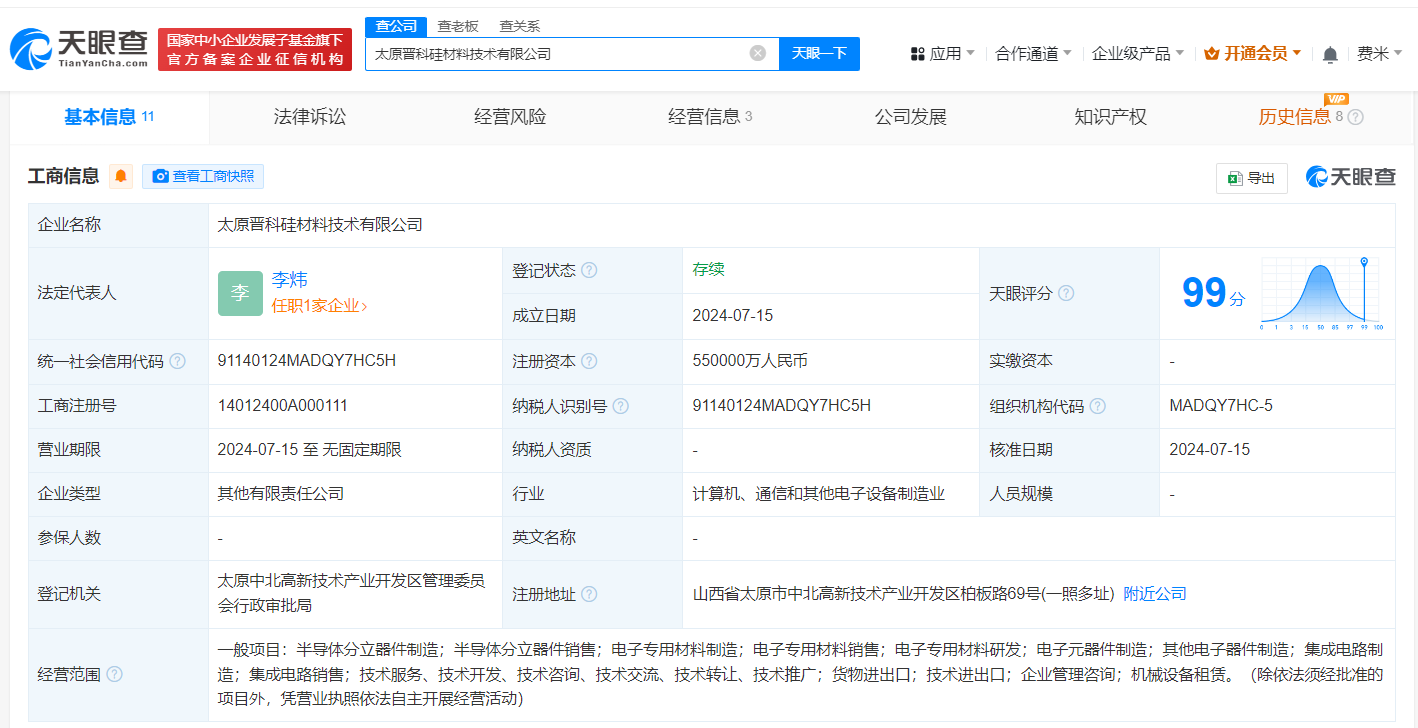The width and height of the screenshot is (1418, 728).
Task: Click the 应用 grid icon in navbar
Action: tap(918, 53)
